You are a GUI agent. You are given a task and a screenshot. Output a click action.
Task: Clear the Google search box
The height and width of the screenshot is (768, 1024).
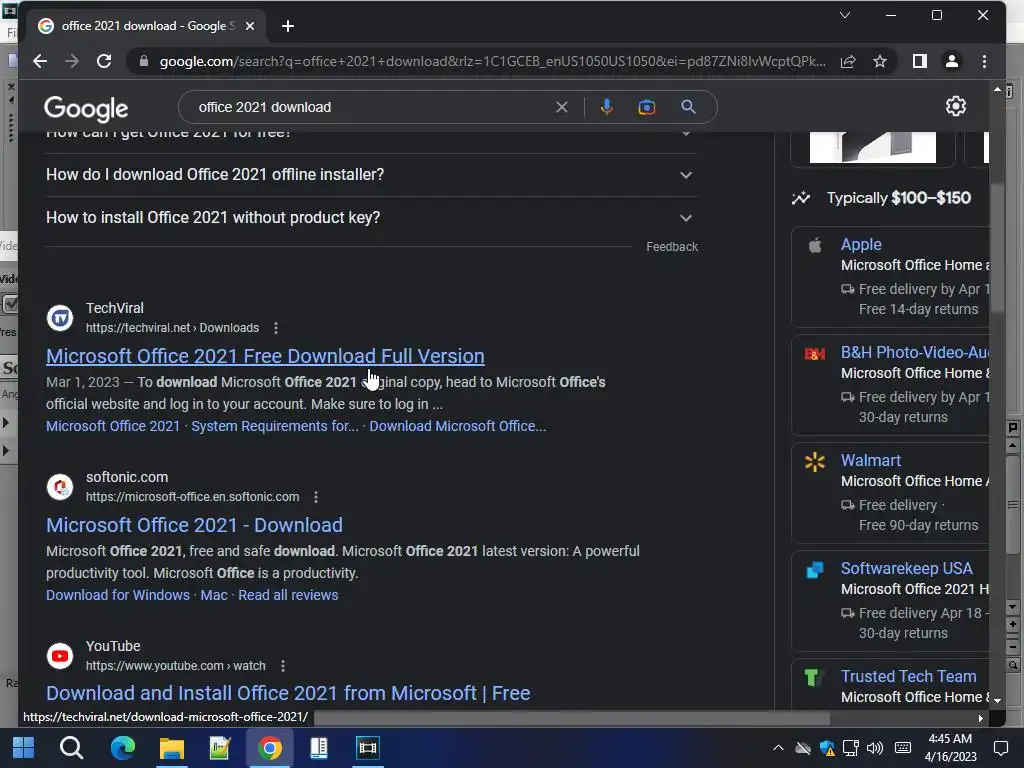pos(562,107)
